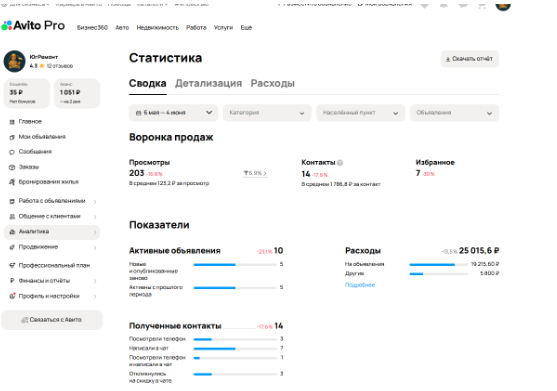Click the Активны с прошлого периода row
This screenshot has height=391, width=557.
coord(206,291)
